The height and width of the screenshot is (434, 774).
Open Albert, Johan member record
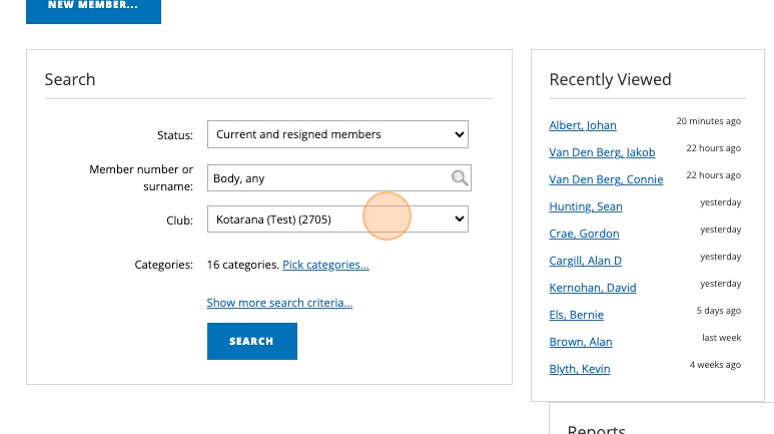tap(582, 126)
